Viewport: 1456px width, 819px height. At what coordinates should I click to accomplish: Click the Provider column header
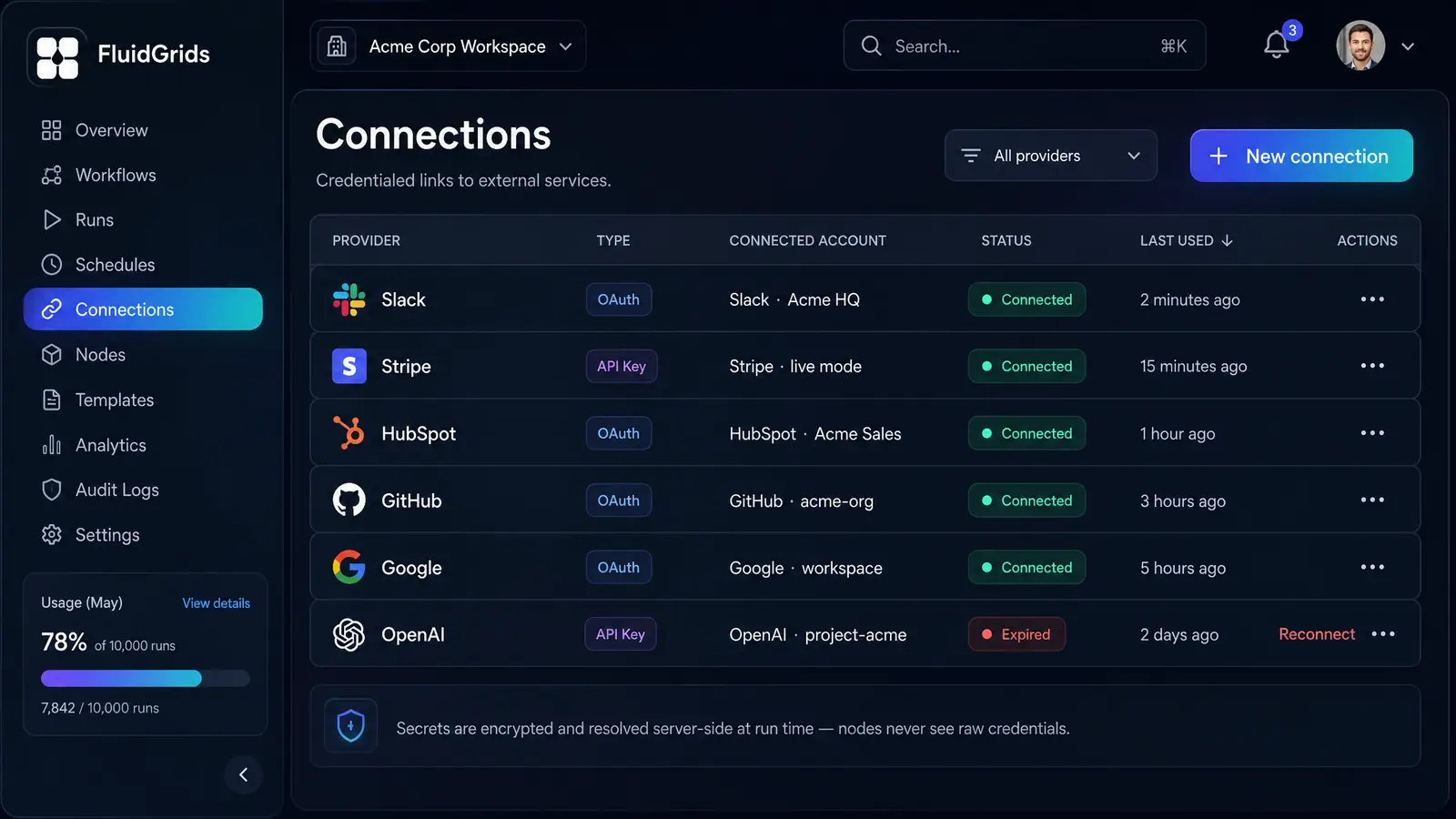[366, 240]
